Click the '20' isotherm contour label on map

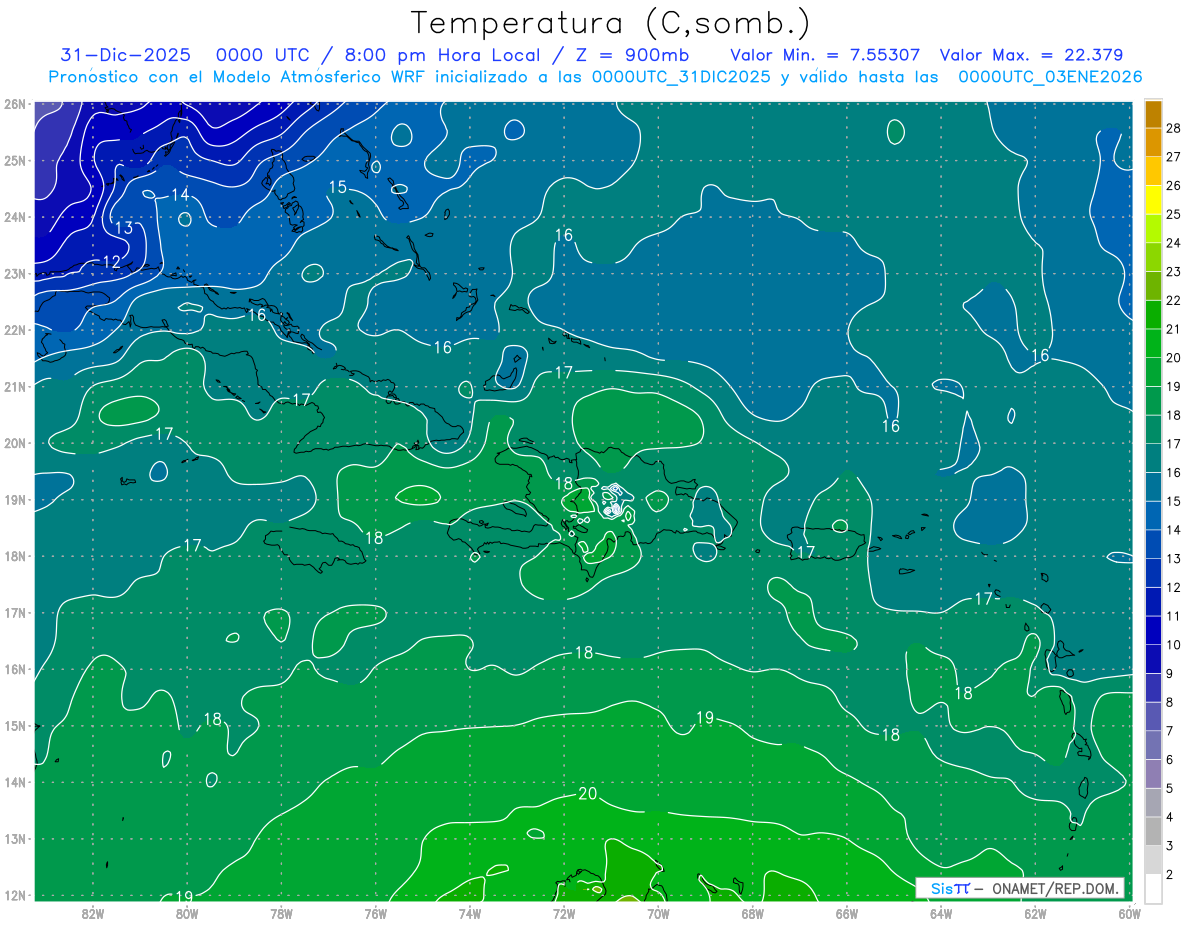tap(588, 794)
